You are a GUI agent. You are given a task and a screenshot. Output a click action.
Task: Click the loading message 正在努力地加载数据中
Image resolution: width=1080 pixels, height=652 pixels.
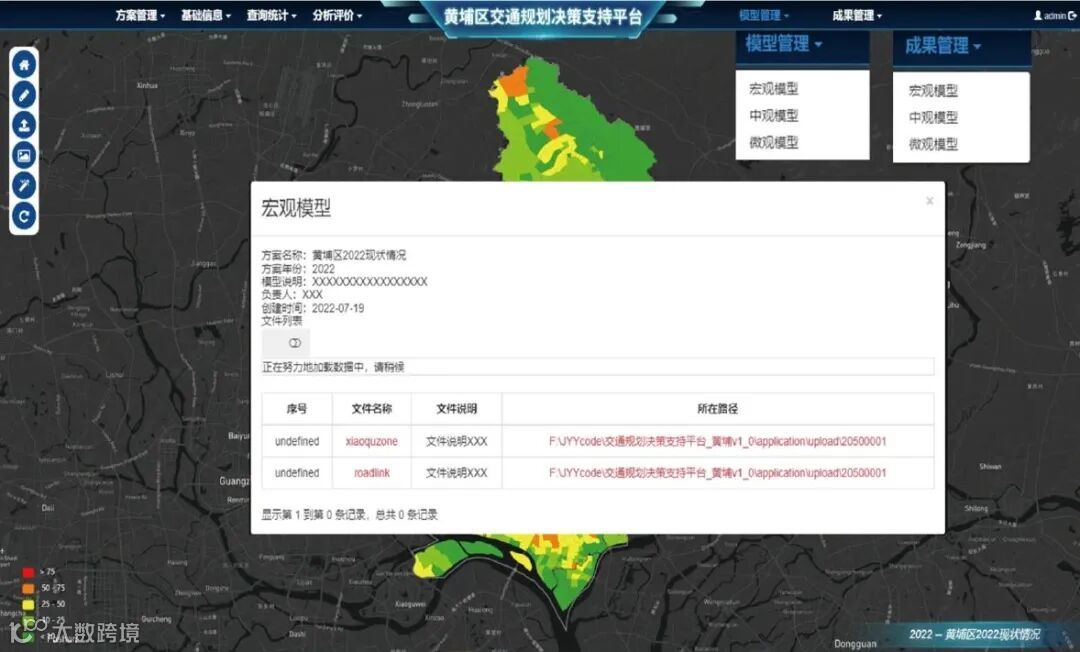coord(333,367)
